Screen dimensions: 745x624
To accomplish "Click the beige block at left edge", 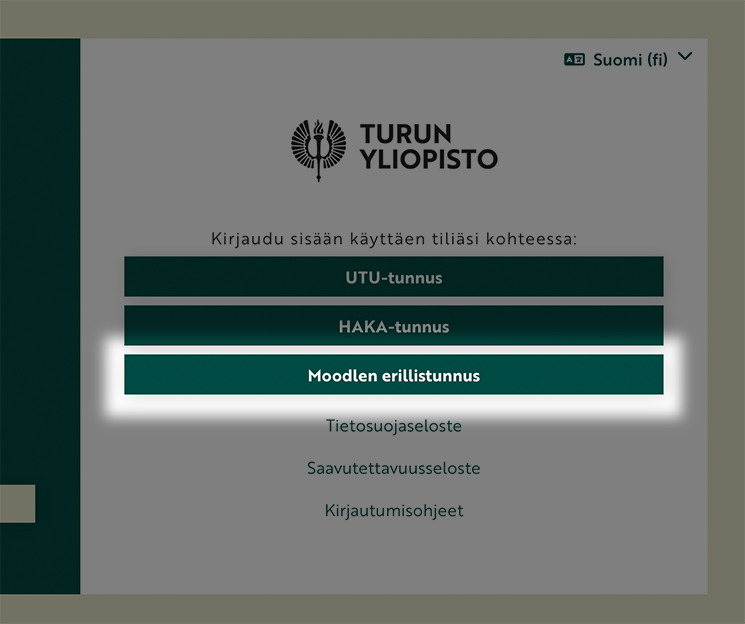I will coord(17,504).
